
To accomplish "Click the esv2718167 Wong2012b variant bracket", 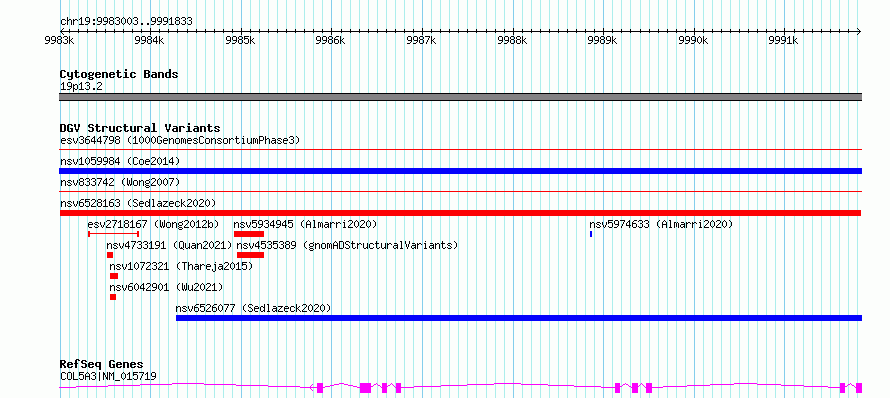I will (x=114, y=234).
